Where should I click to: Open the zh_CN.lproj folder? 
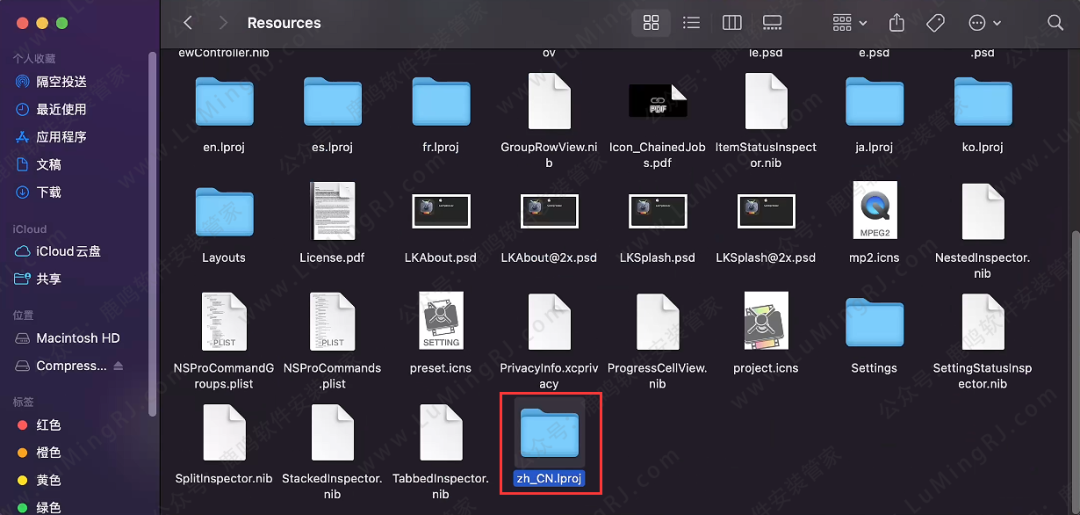549,433
